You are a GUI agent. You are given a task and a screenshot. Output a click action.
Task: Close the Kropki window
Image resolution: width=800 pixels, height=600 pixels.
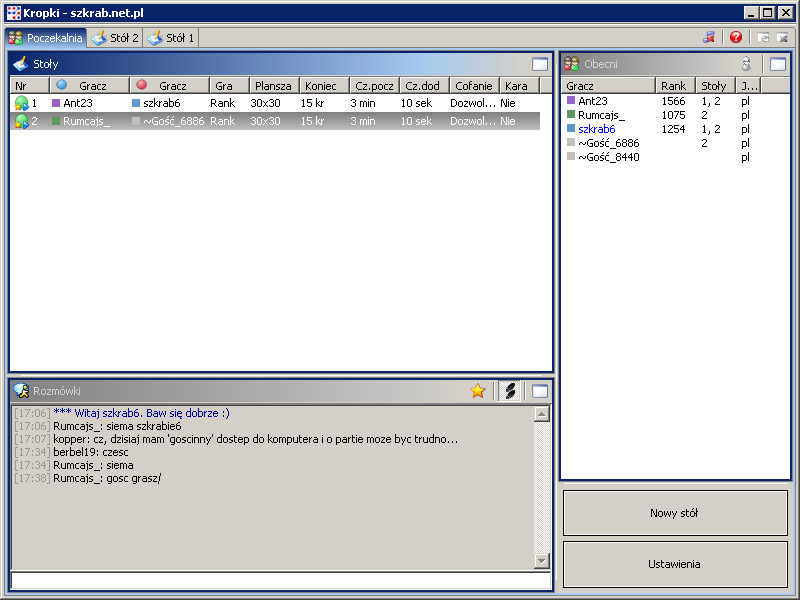click(786, 13)
